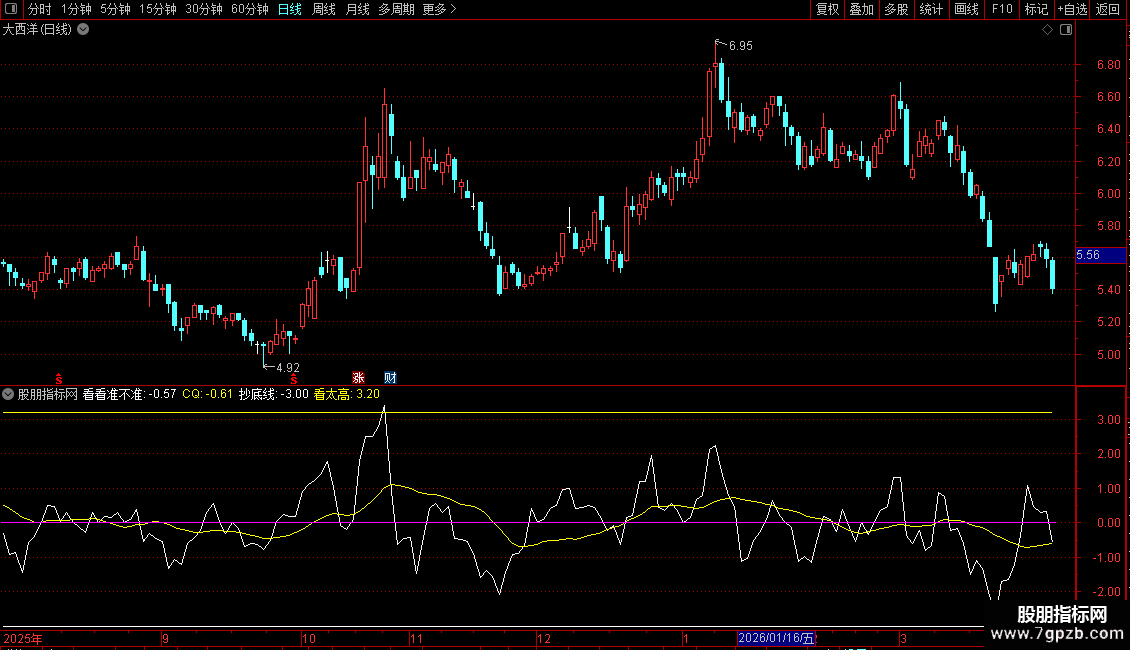Screen dimensions: 1130x650
Task: Click the blue 财 financial marker
Action: [390, 378]
